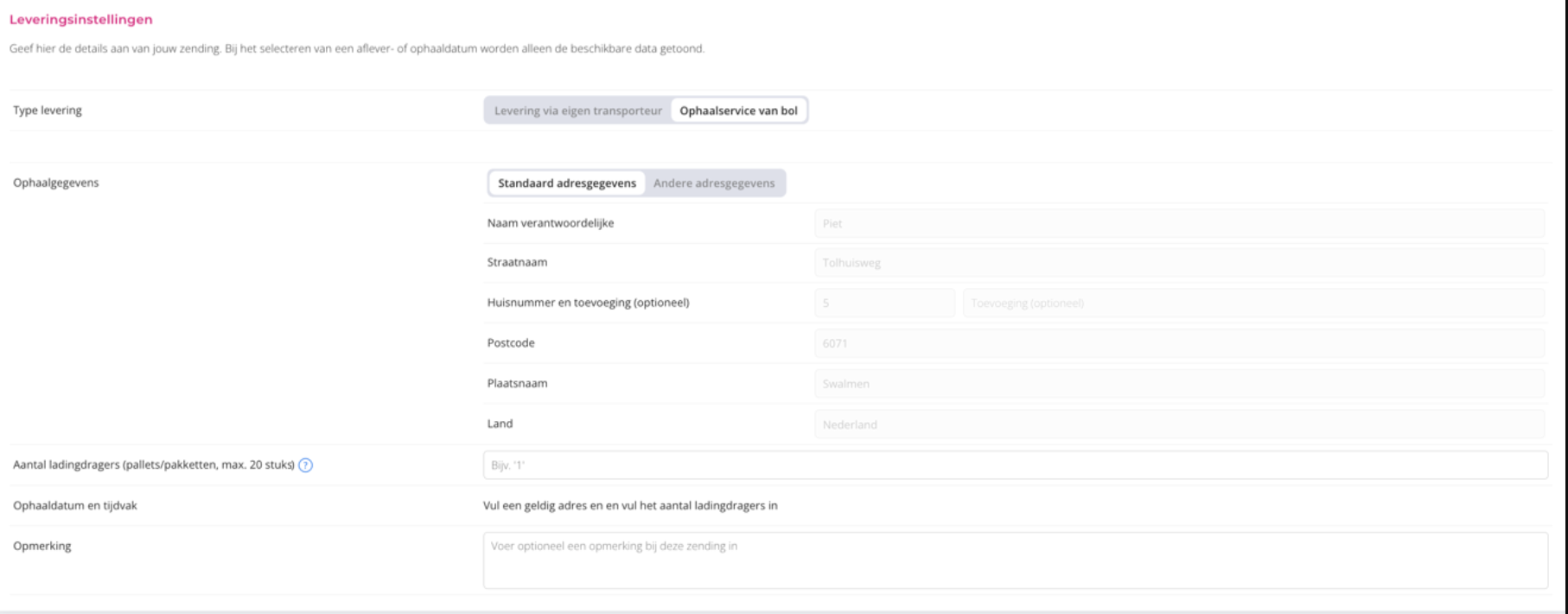
Task: Click the Ophaalgegevens label
Action: tap(56, 183)
